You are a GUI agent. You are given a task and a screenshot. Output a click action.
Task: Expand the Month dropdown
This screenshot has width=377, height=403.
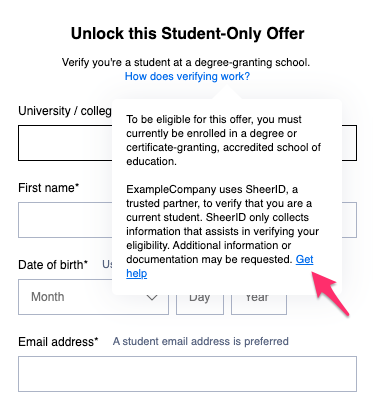[93, 297]
